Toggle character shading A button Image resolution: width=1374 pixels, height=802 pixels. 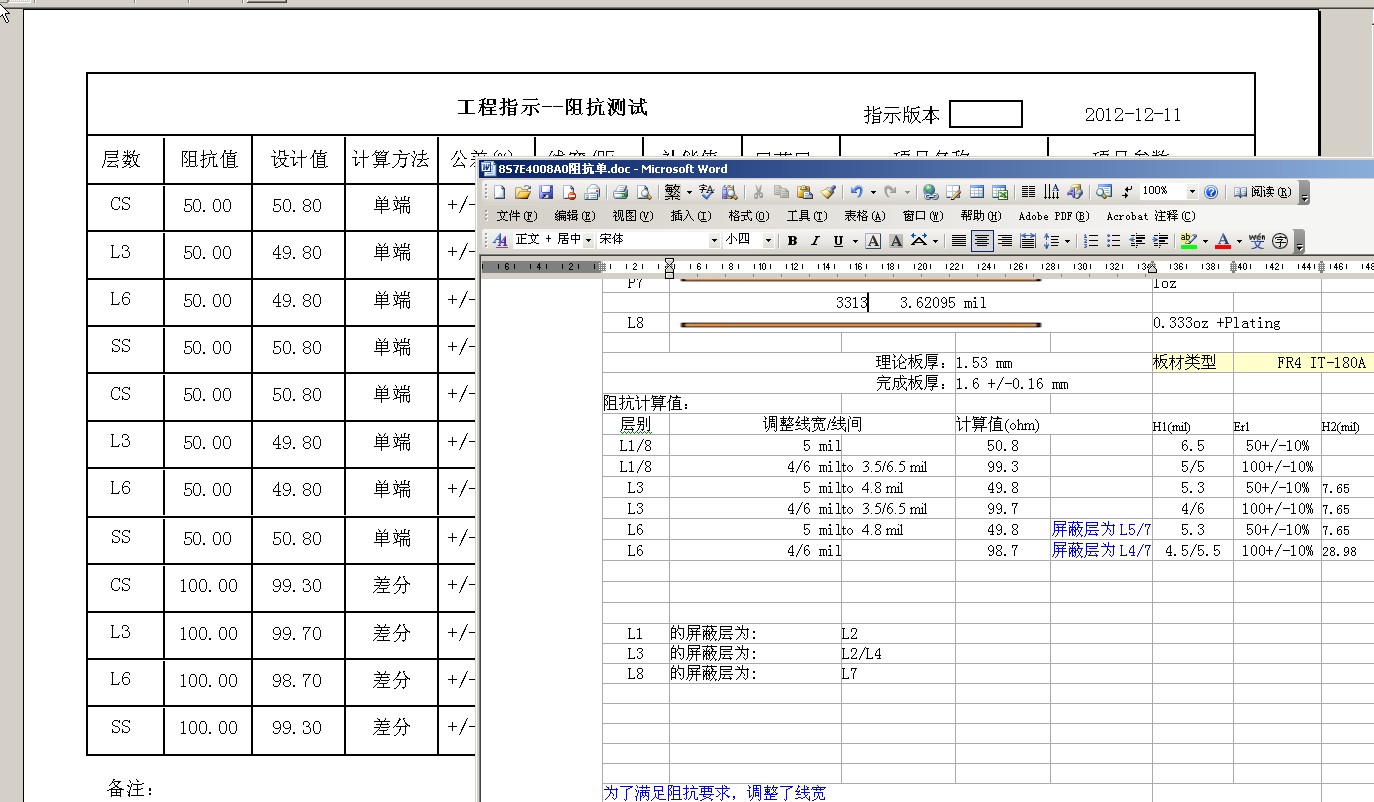click(x=896, y=240)
